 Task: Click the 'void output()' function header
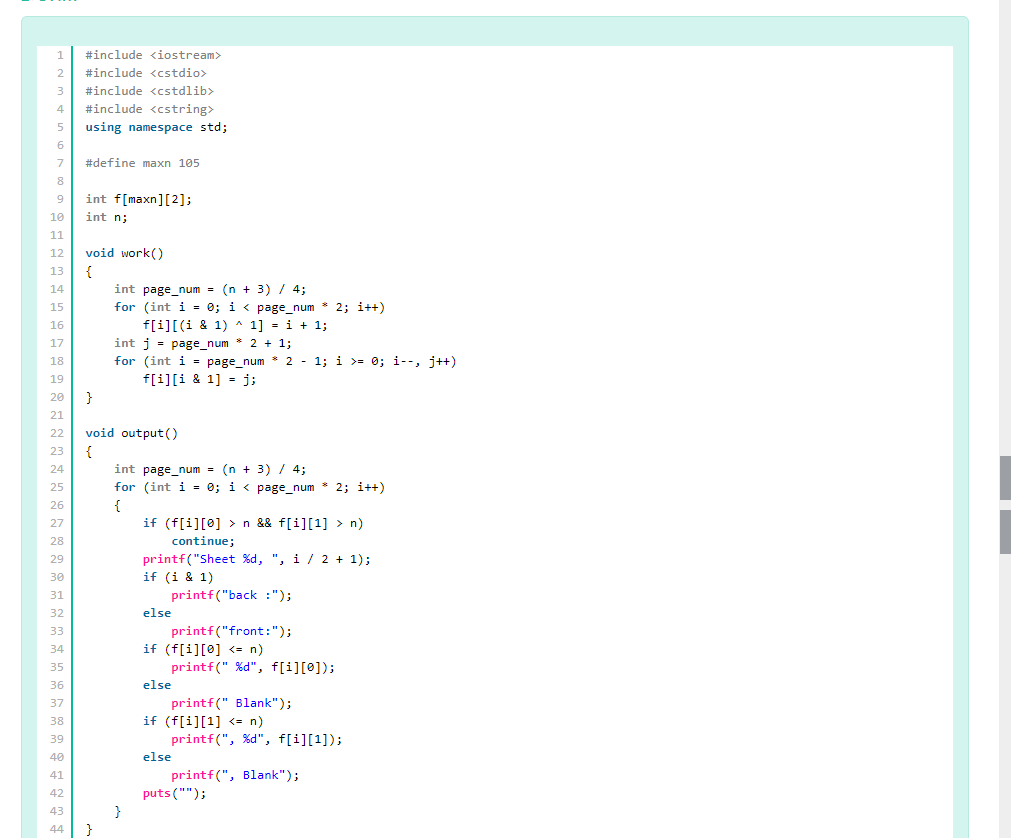132,433
